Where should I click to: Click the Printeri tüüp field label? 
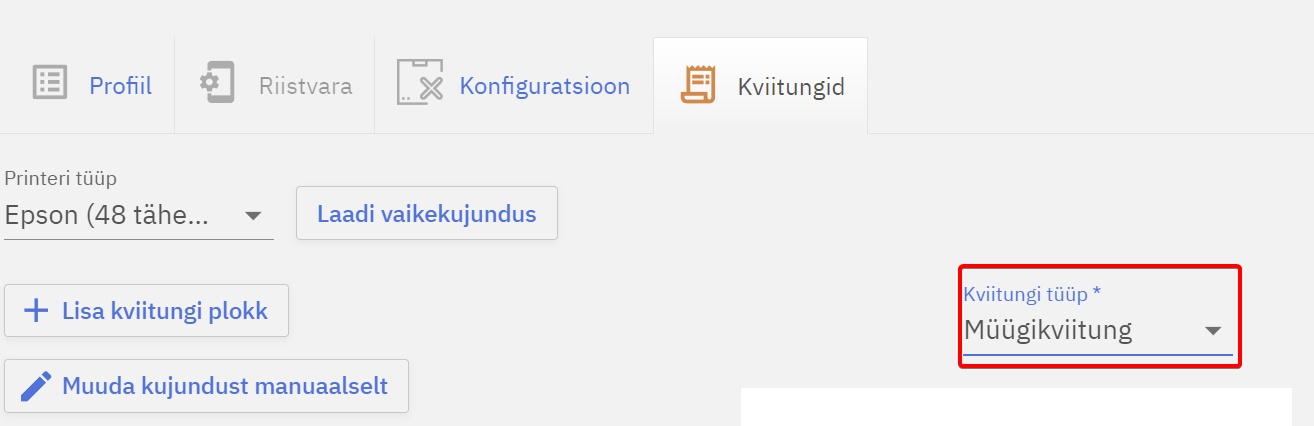[61, 179]
